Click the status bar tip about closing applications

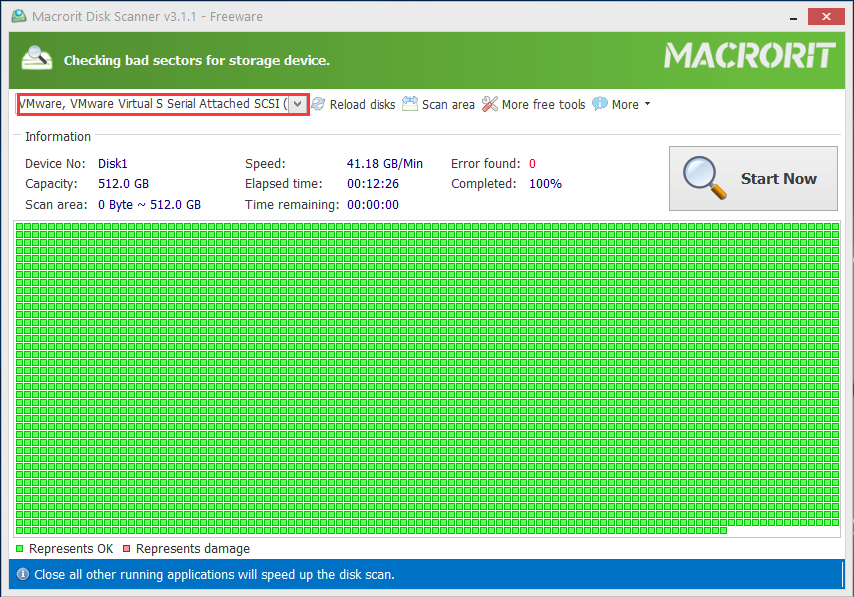(215, 575)
